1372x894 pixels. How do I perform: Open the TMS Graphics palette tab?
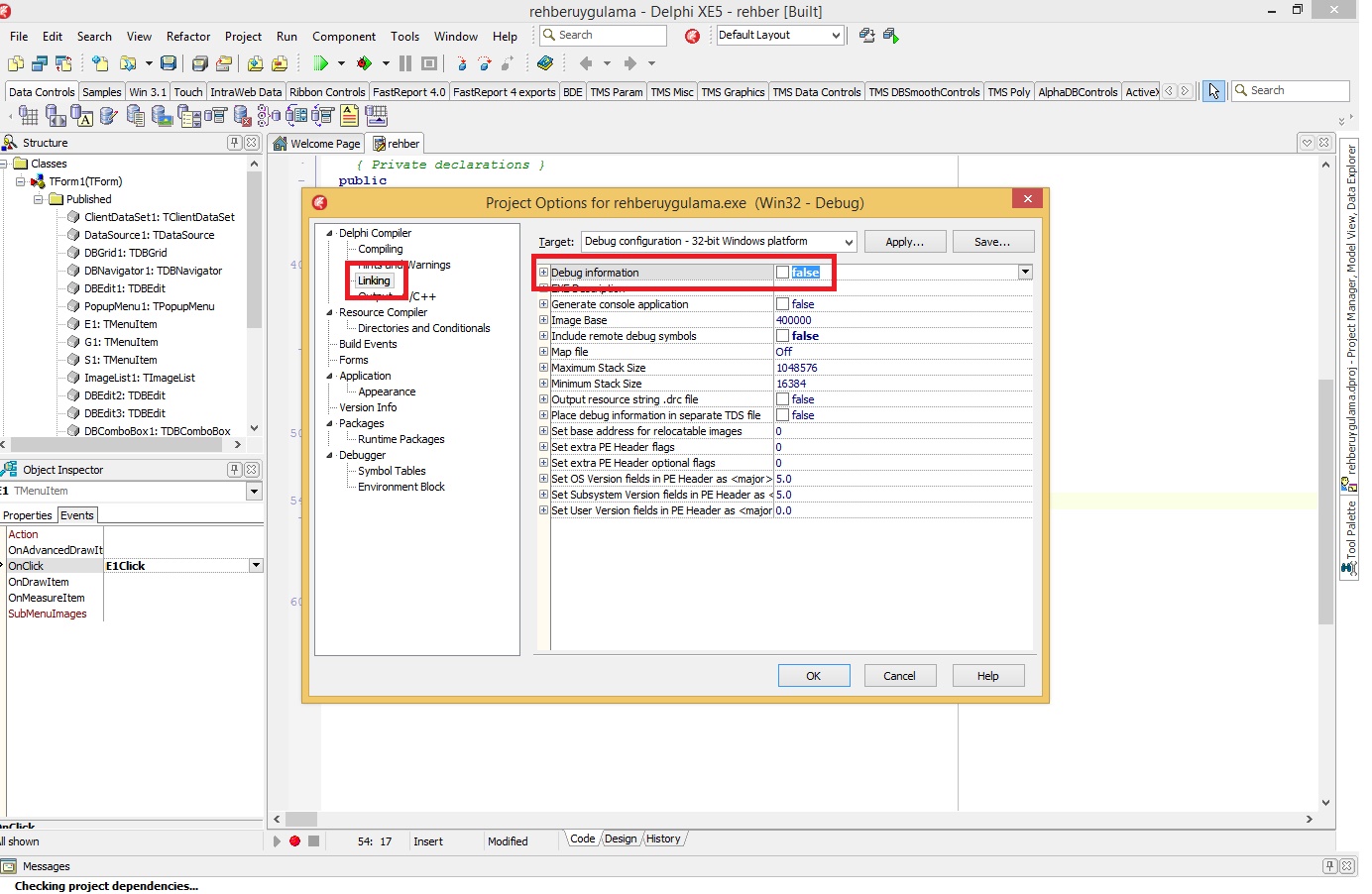click(x=733, y=92)
